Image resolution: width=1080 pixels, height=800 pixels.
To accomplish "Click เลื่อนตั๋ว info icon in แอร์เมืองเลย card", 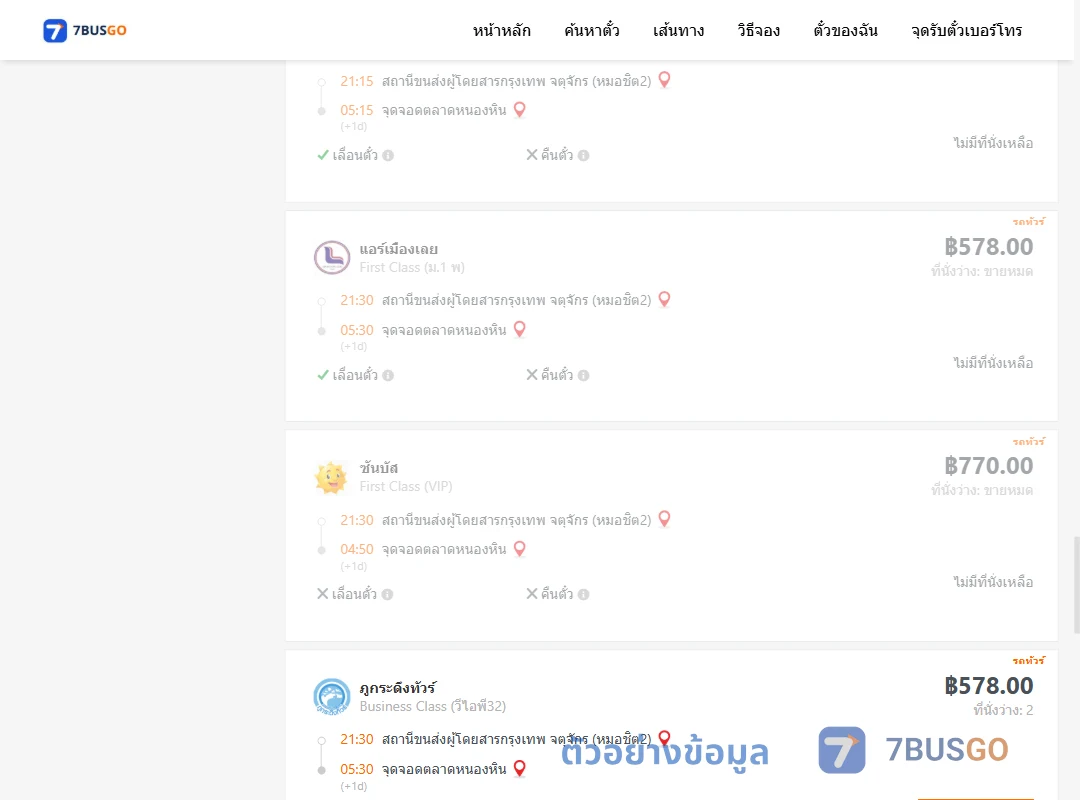I will (x=388, y=375).
